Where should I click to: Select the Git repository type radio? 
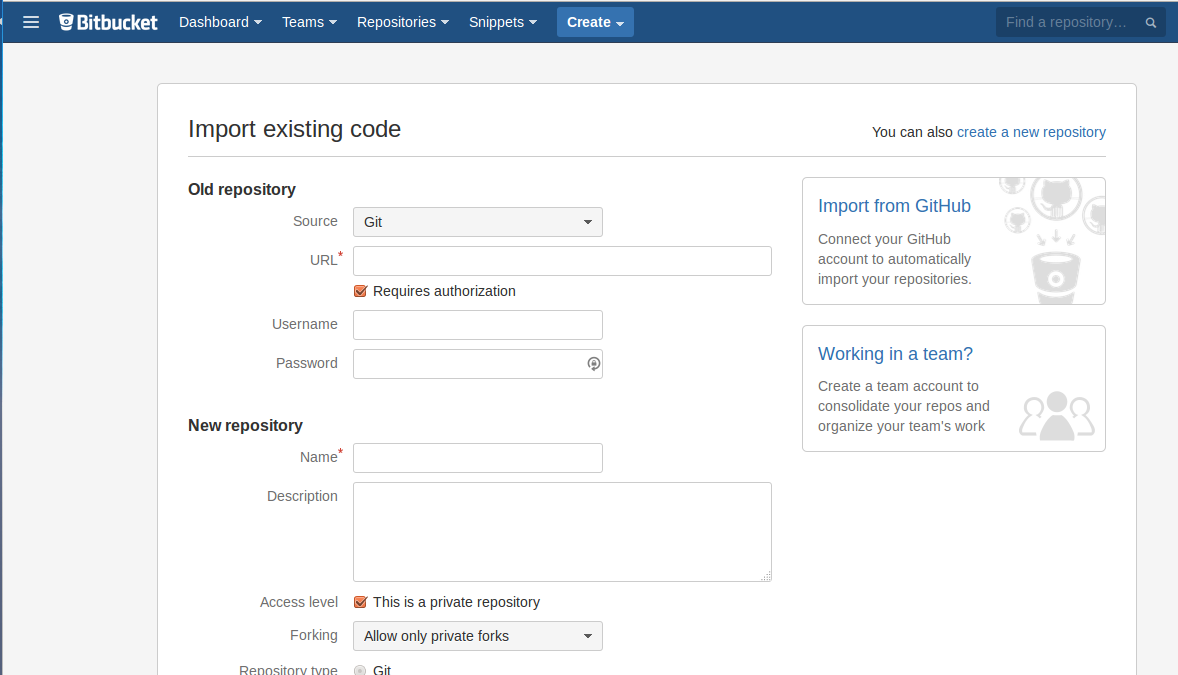pyautogui.click(x=360, y=670)
